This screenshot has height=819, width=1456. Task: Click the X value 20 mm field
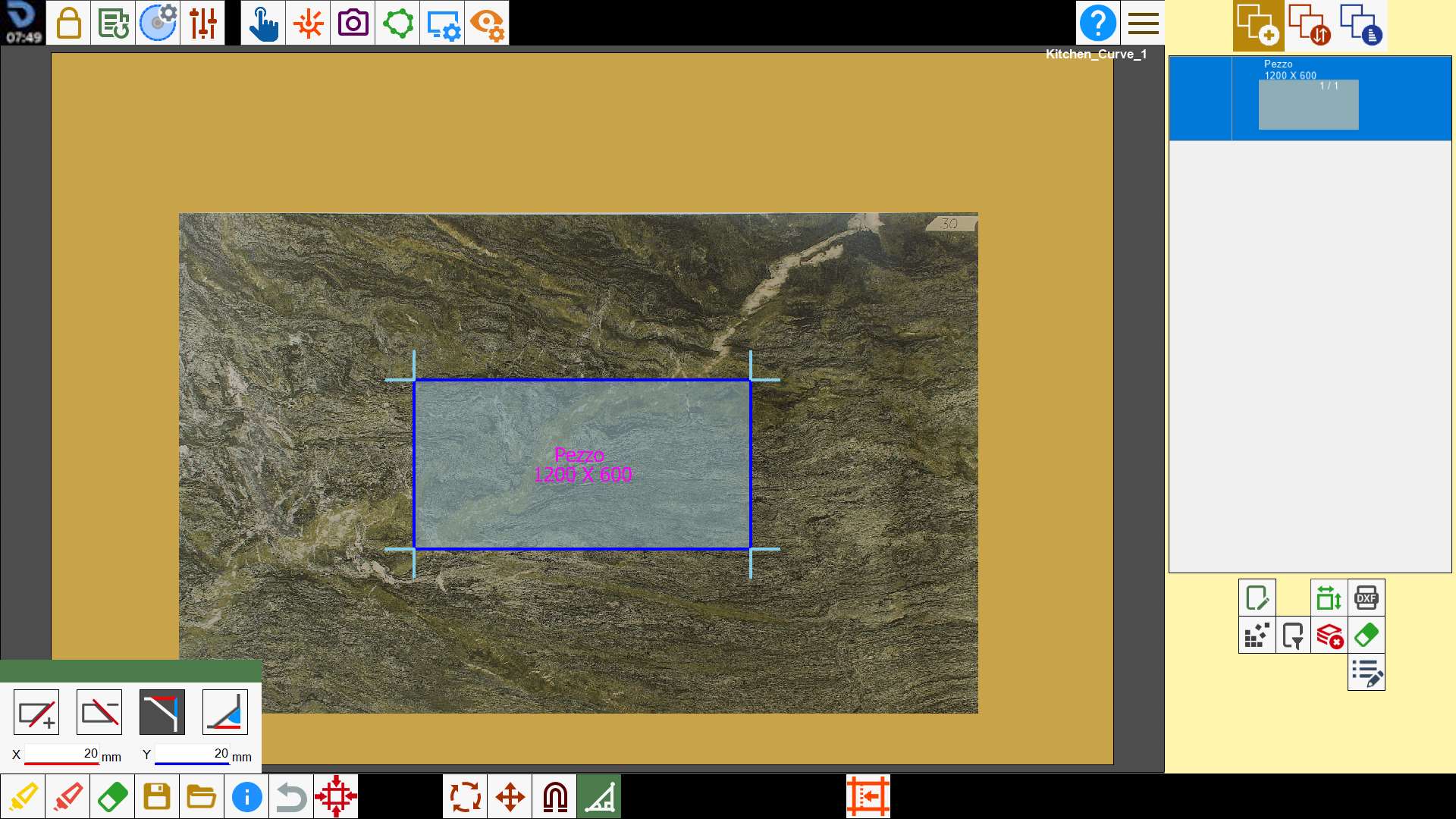[x=62, y=755]
